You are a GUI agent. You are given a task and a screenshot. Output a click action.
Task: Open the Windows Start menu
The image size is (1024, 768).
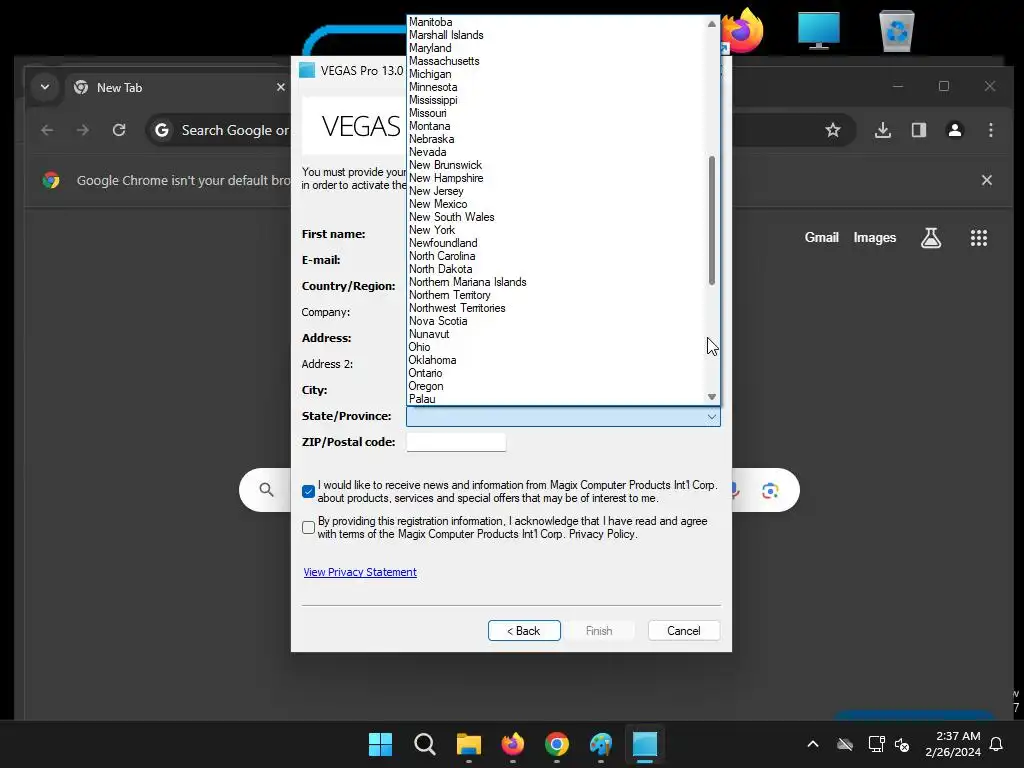[x=380, y=744]
